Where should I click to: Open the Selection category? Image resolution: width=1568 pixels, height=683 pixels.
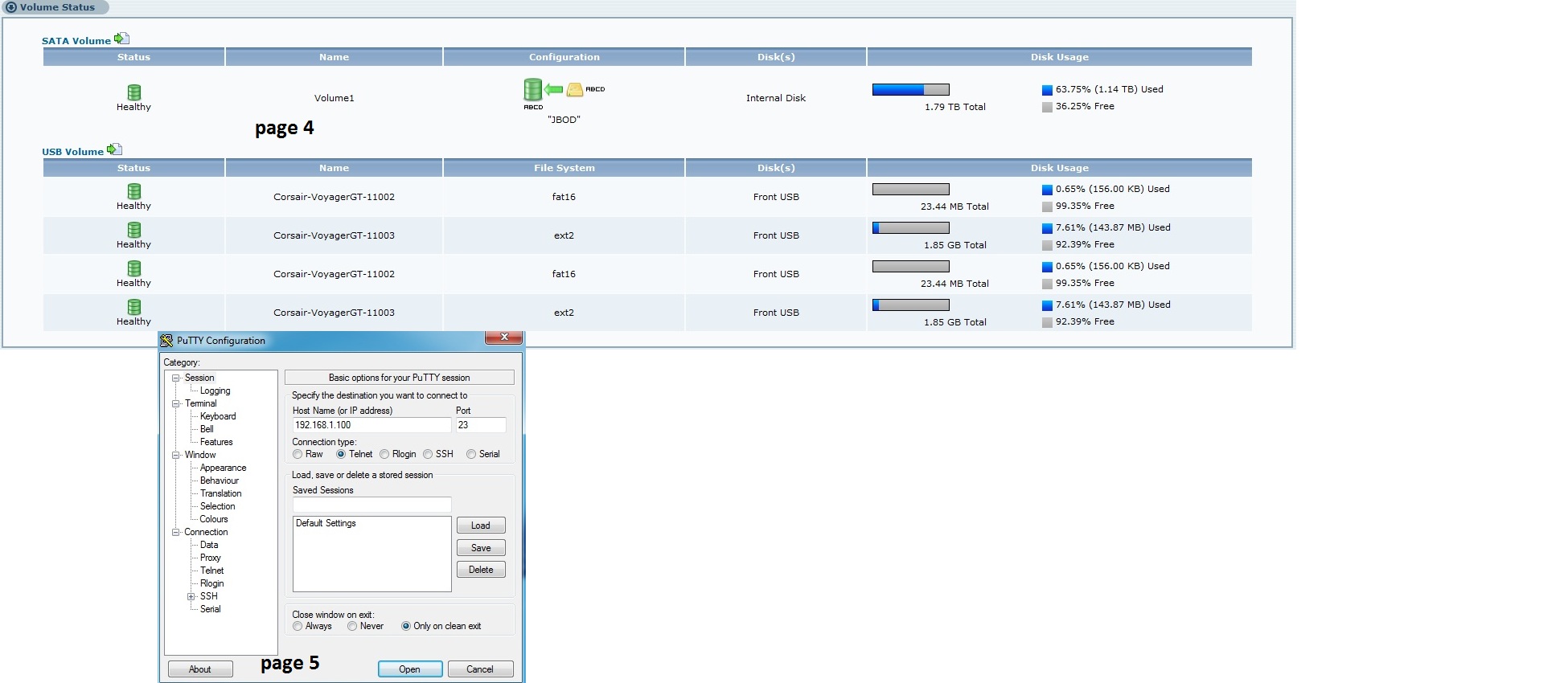(217, 506)
